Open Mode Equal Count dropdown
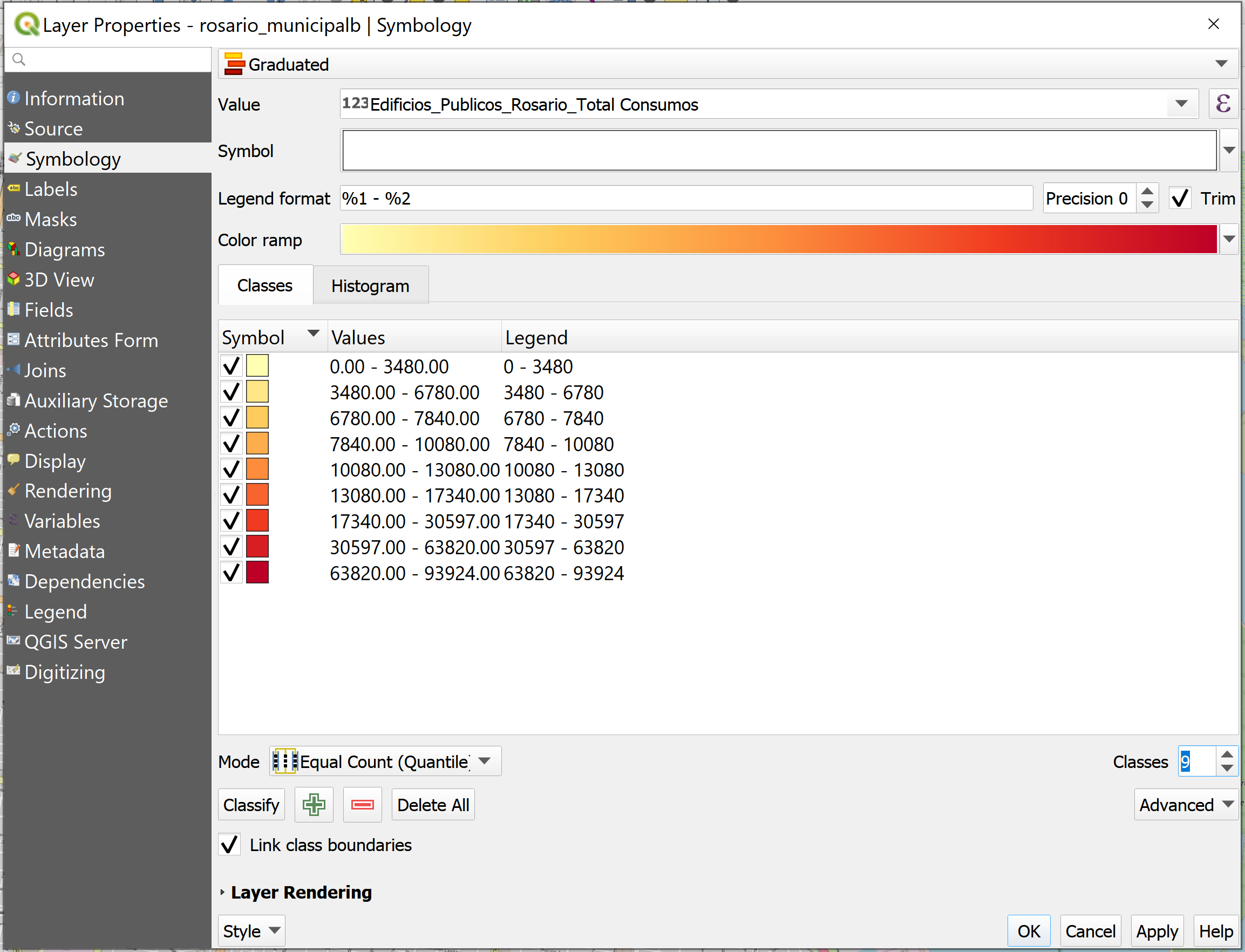1245x952 pixels. 385,761
